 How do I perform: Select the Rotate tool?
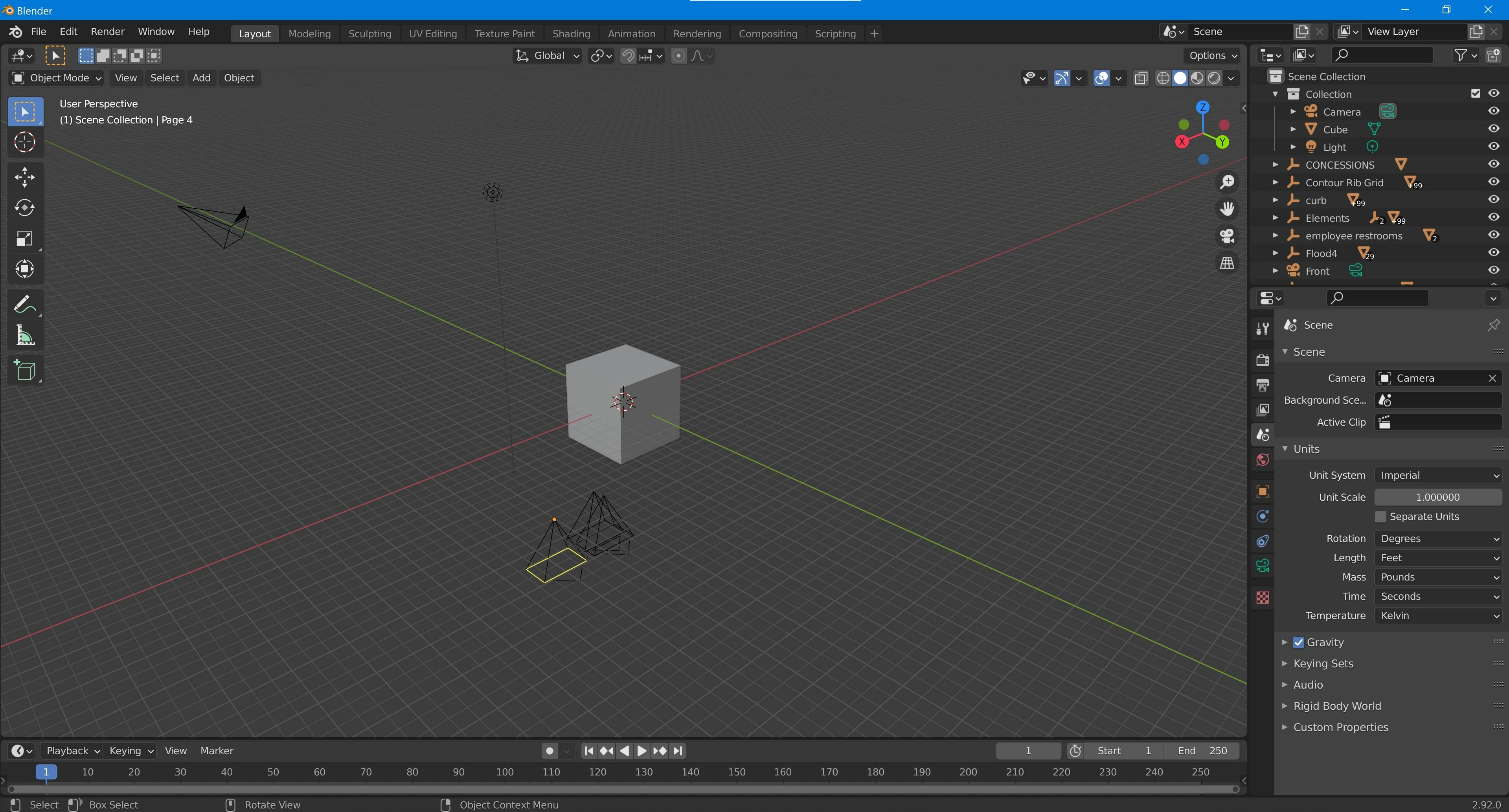pos(25,208)
